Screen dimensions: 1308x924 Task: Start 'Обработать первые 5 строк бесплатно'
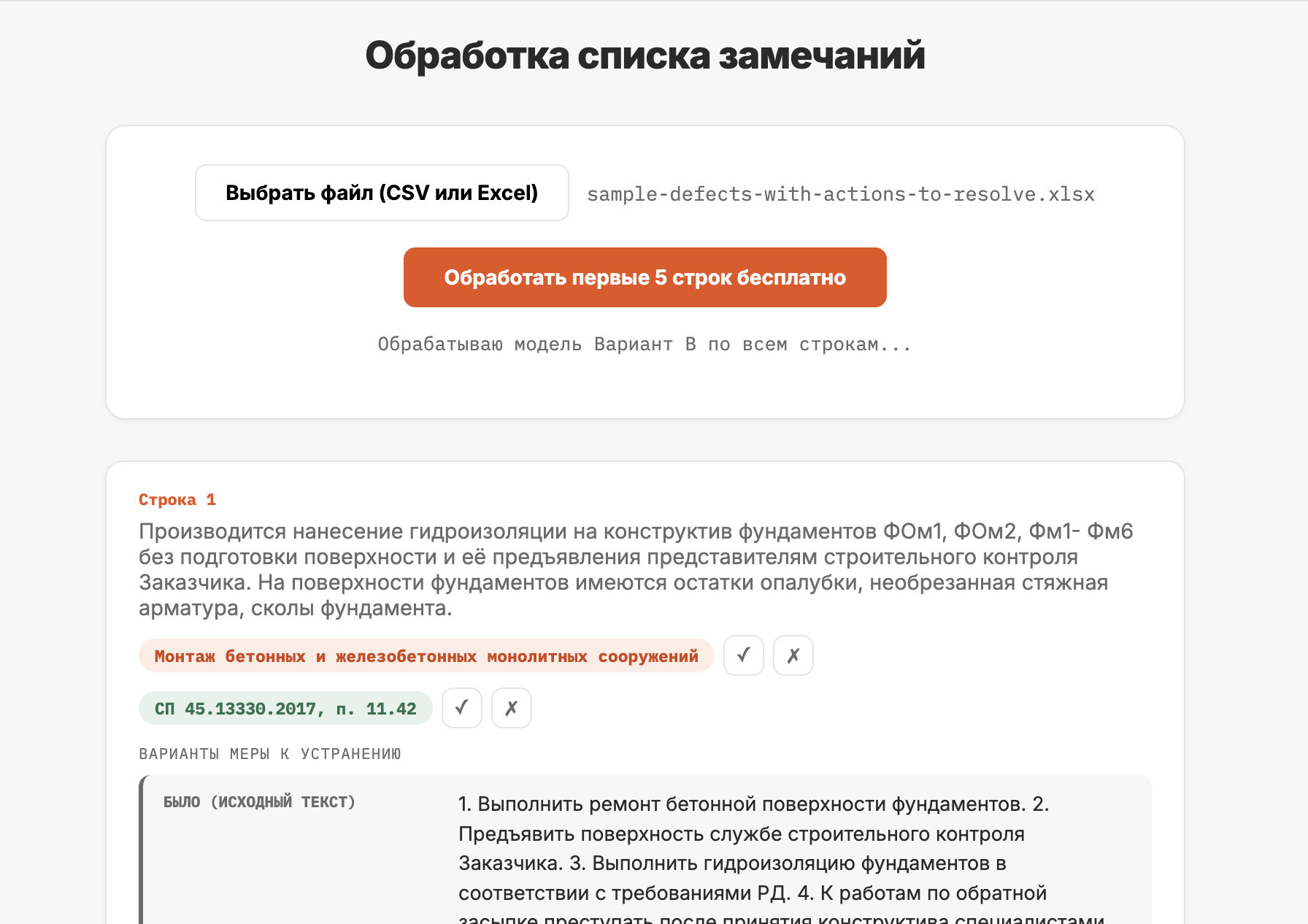point(645,277)
